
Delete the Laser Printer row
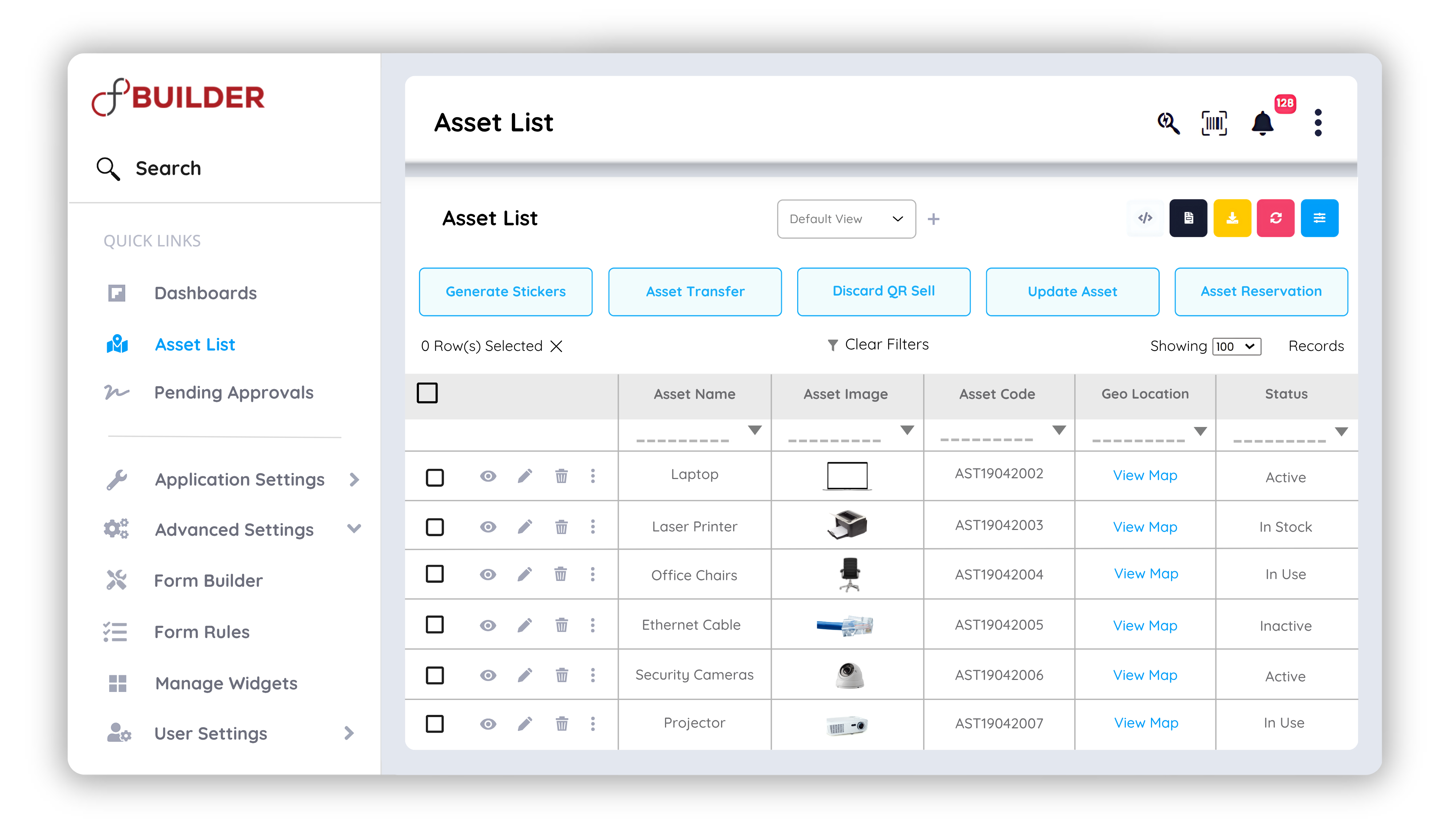point(561,527)
